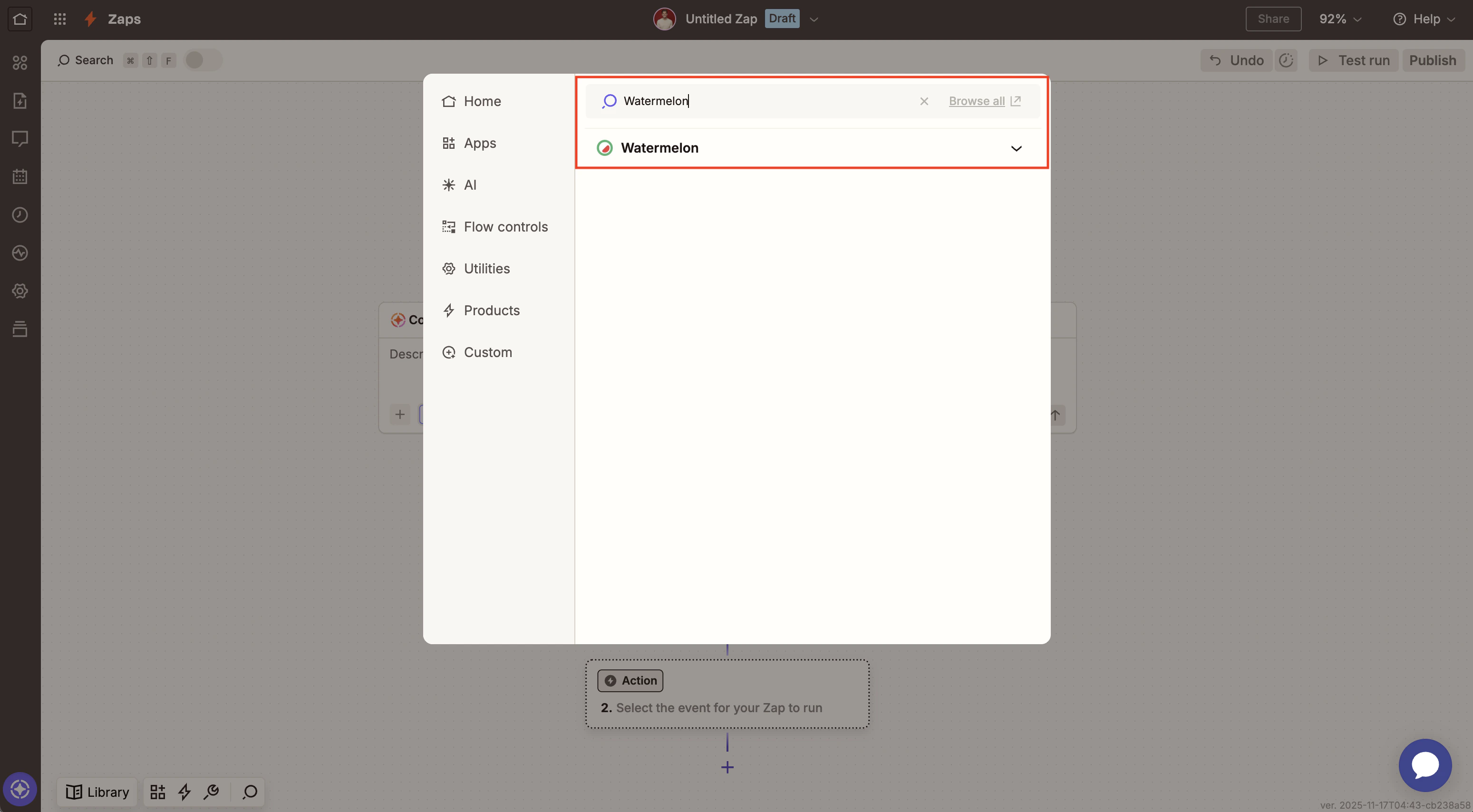The height and width of the screenshot is (812, 1473).
Task: Open the 92% zoom level dropdown
Action: coord(1340,19)
